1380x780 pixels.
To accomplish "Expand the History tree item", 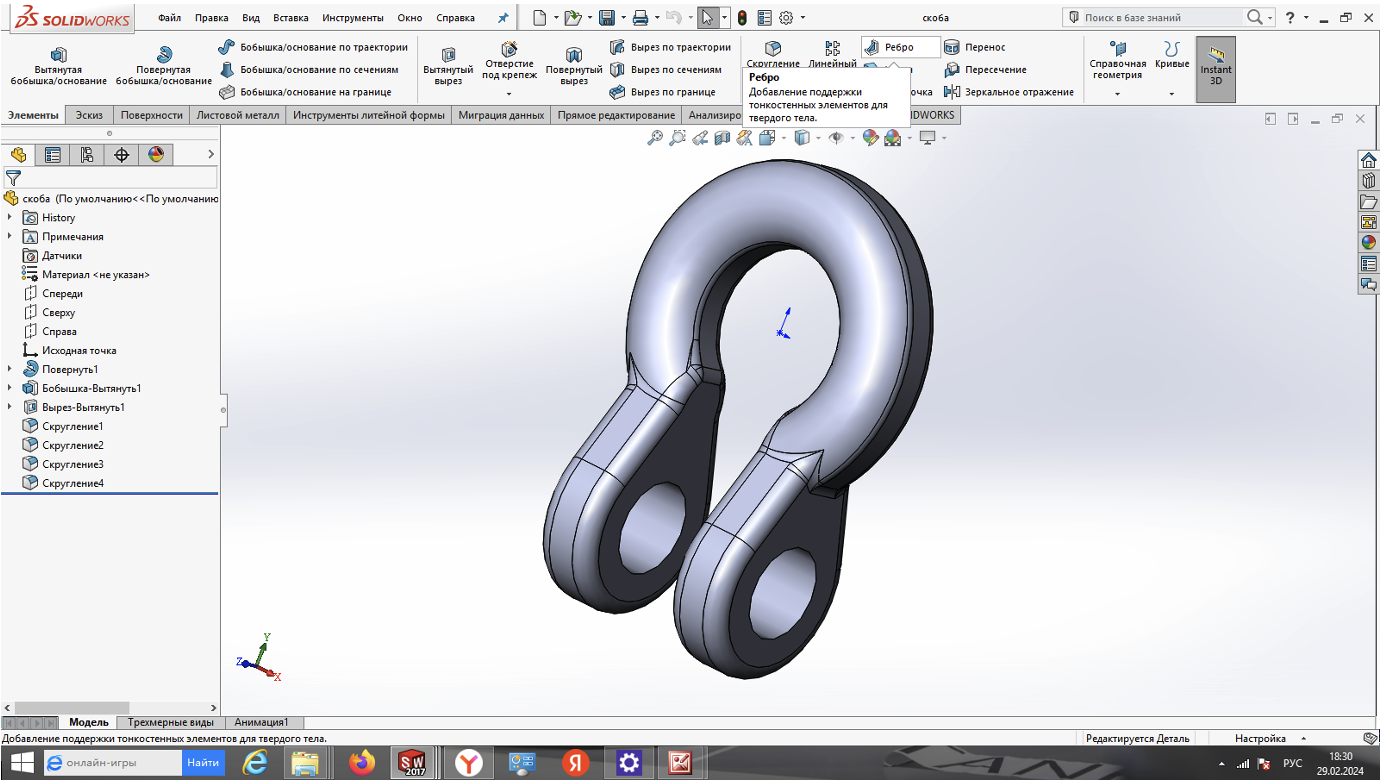I will tap(10, 217).
